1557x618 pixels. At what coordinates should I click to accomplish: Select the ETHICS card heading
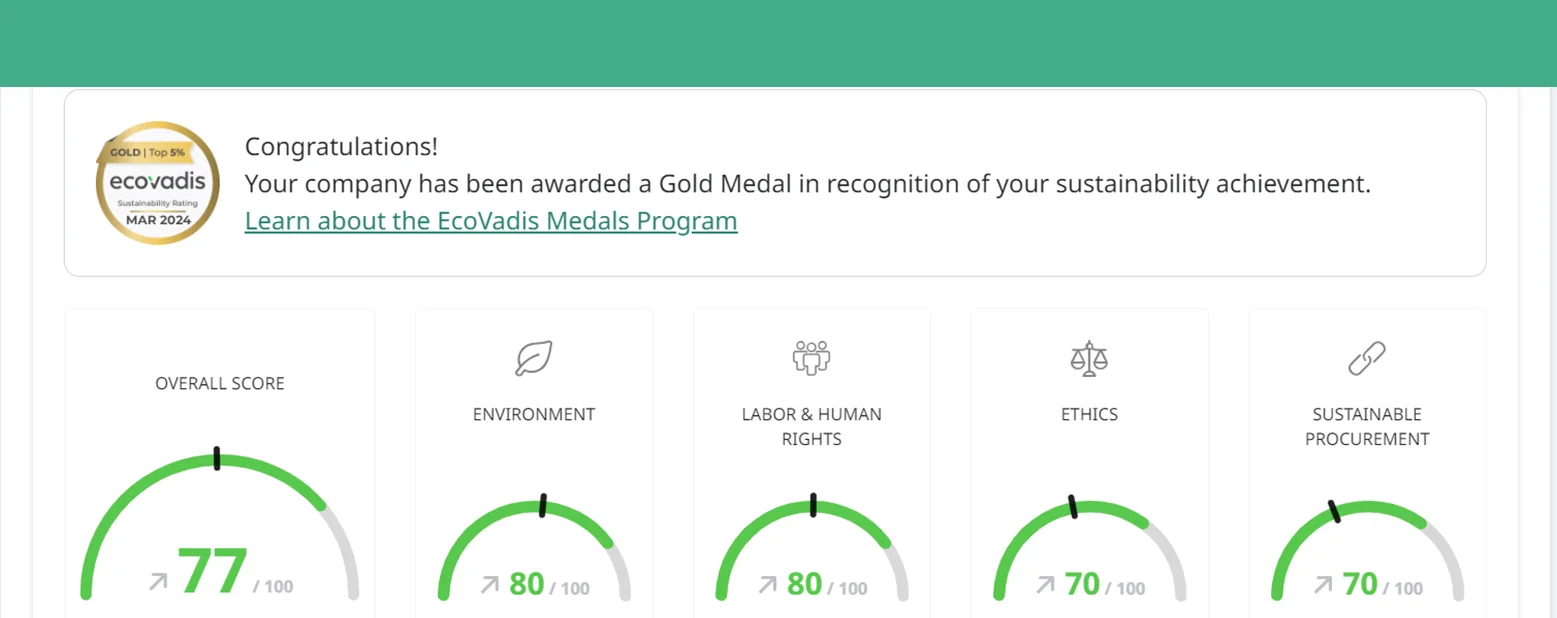1089,414
